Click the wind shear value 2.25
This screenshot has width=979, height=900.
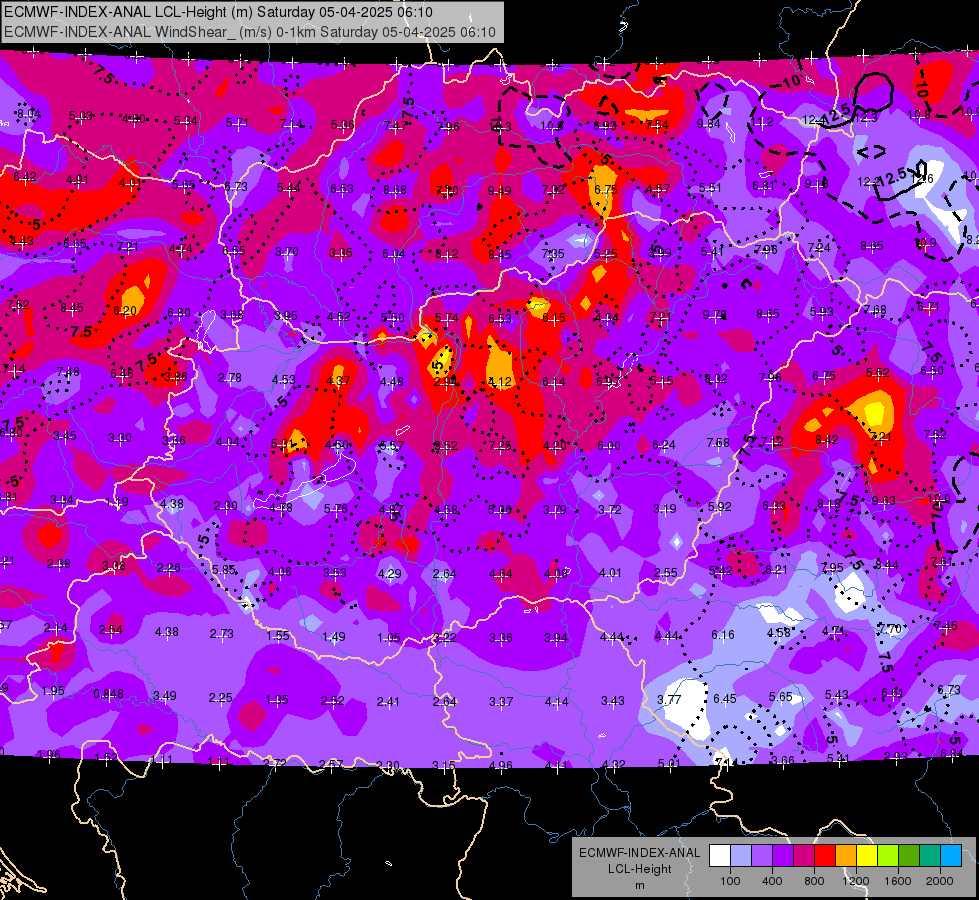(x=220, y=698)
